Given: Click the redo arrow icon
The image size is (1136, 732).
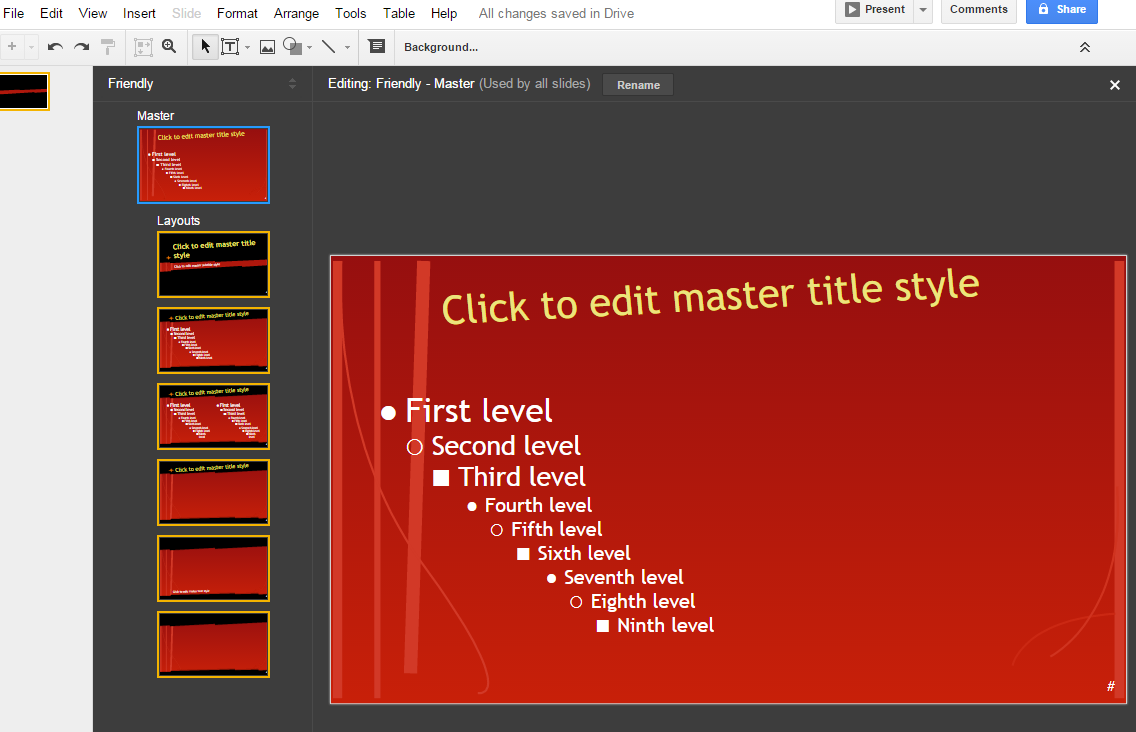Looking at the screenshot, I should click(x=81, y=47).
